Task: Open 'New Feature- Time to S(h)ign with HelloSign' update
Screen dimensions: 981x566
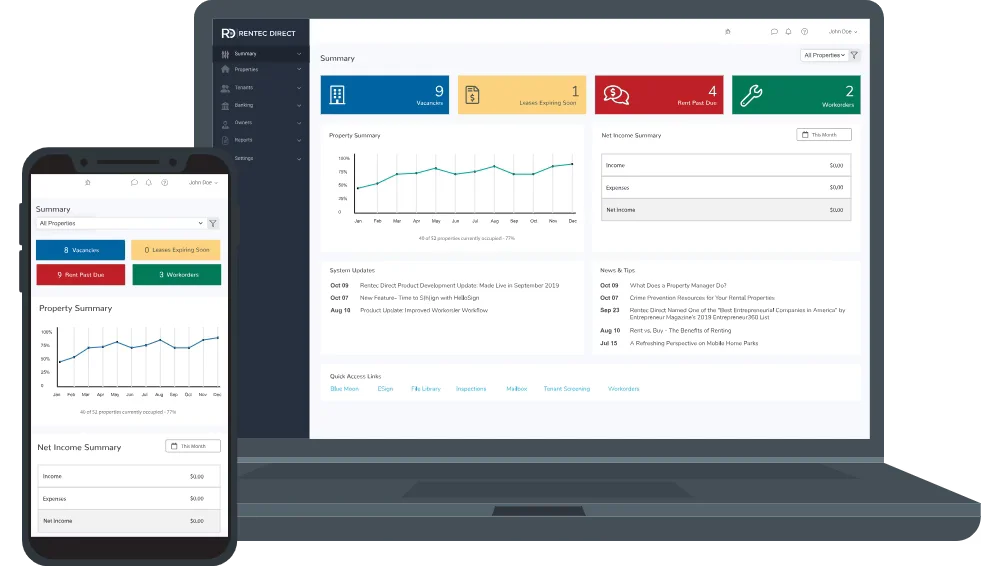Action: (419, 298)
